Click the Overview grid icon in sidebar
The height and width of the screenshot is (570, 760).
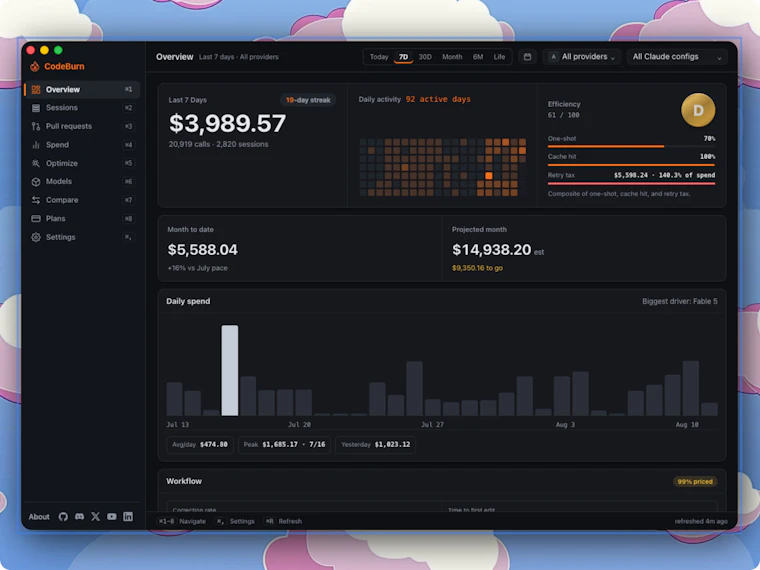(x=36, y=90)
